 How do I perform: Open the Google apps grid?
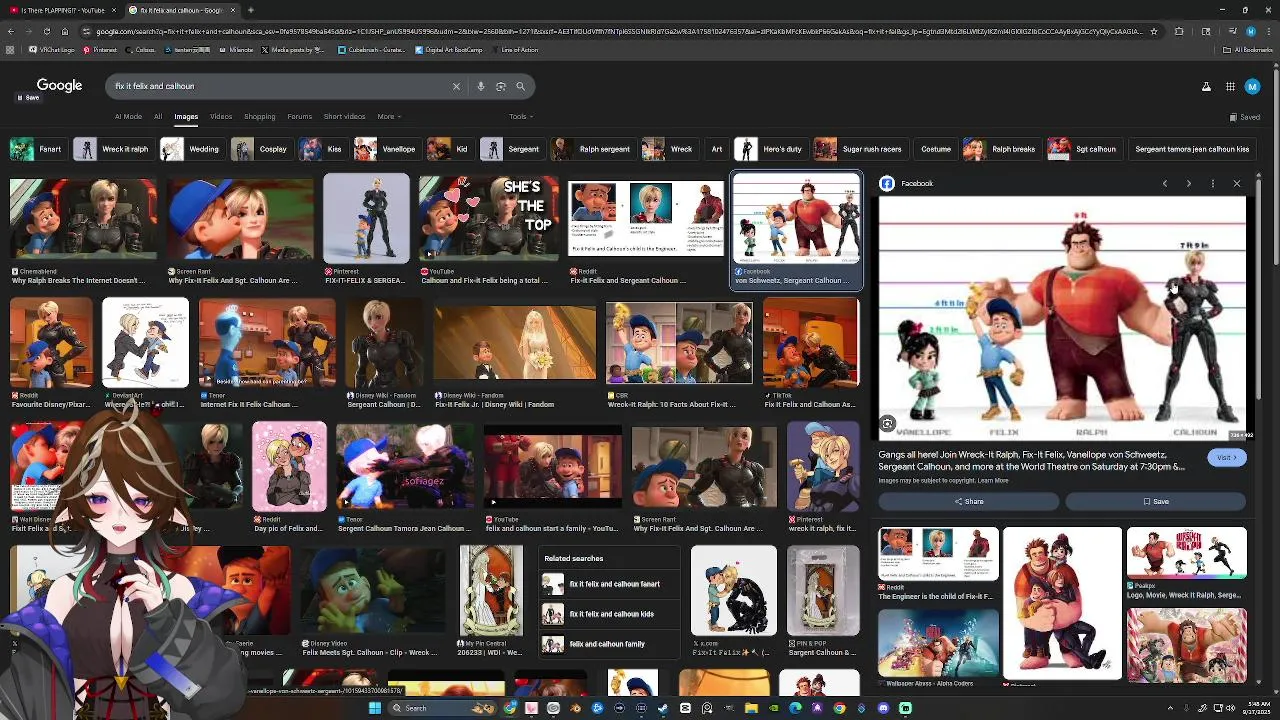pyautogui.click(x=1231, y=87)
